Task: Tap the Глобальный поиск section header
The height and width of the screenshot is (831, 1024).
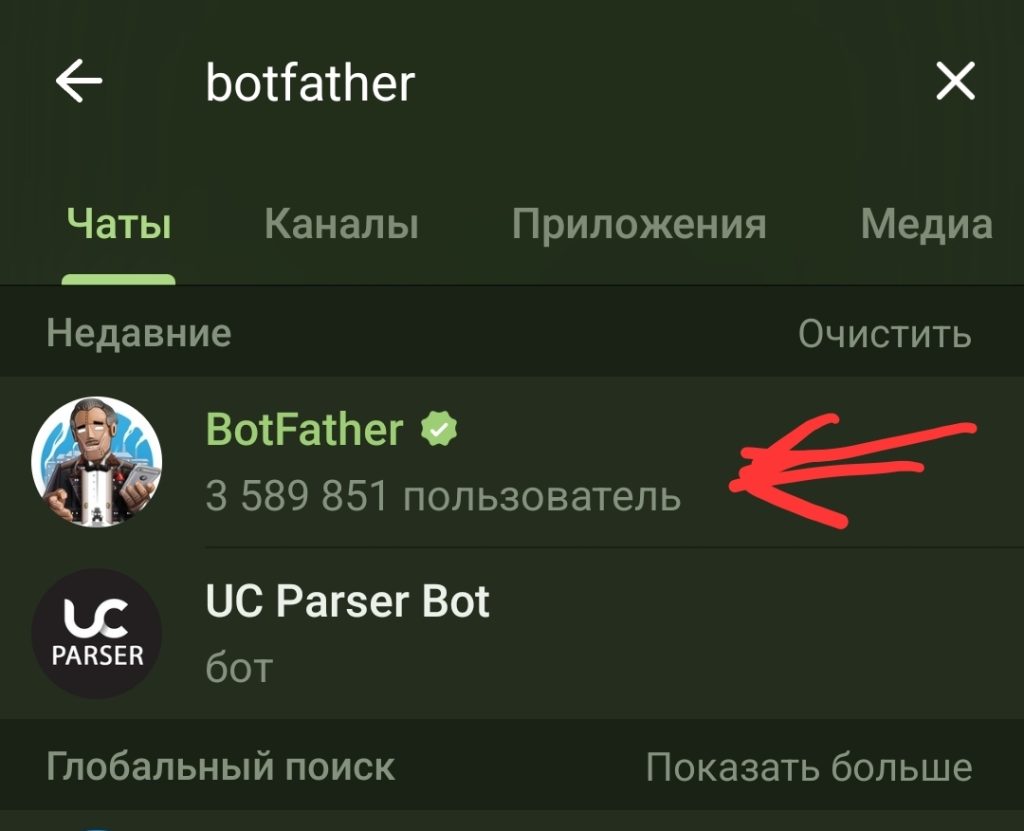Action: (x=221, y=766)
